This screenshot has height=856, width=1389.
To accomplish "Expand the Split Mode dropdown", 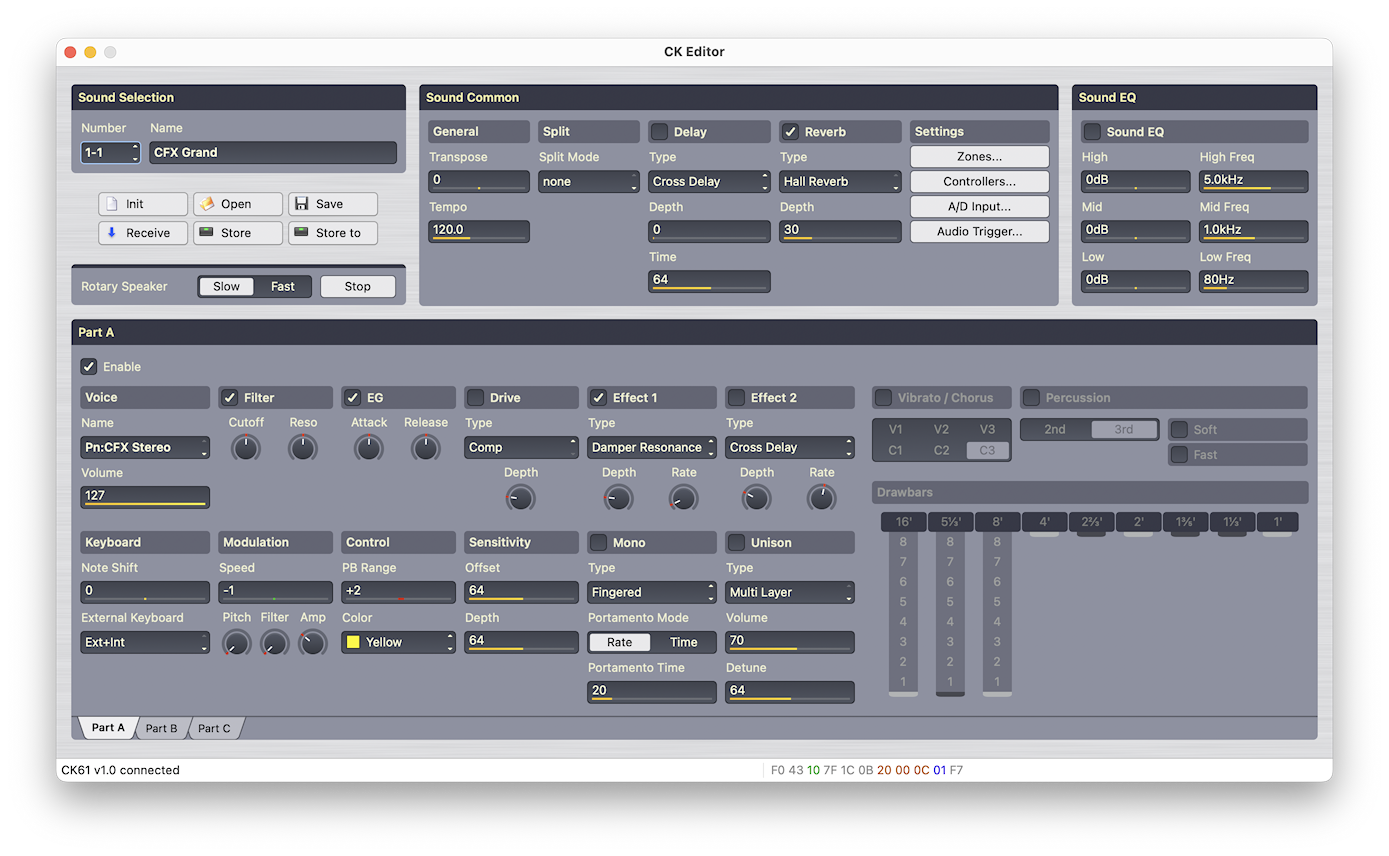I will [x=588, y=182].
